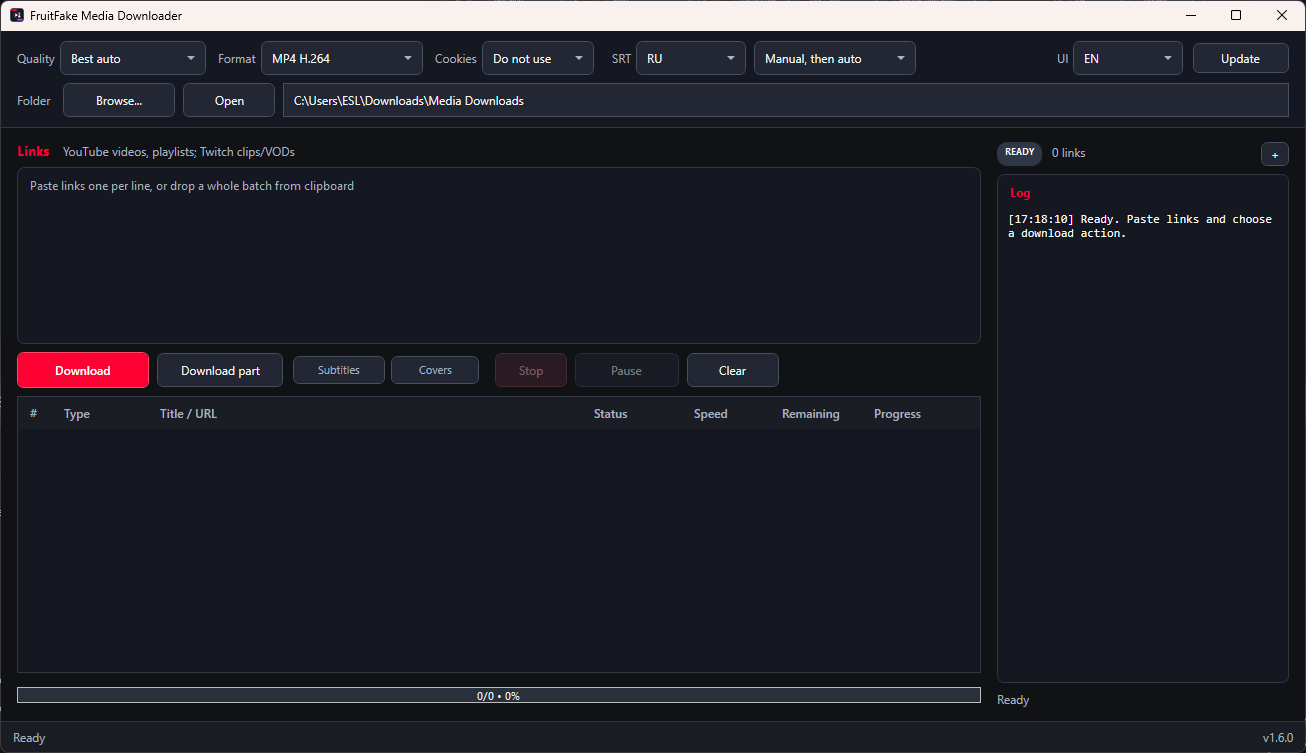The image size is (1306, 753).
Task: Click the Browse... folder button
Action: pos(119,100)
